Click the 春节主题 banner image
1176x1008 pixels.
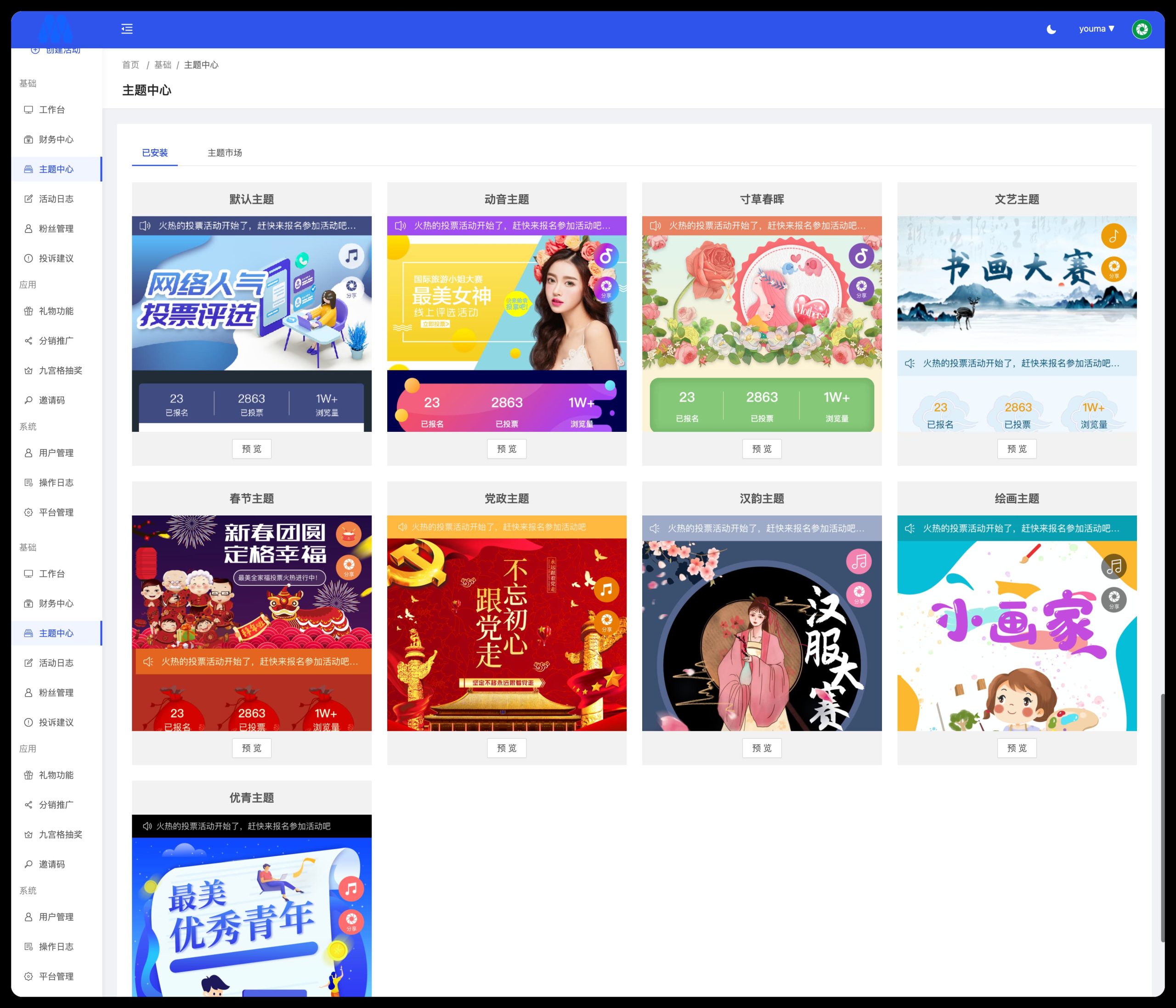tap(251, 584)
